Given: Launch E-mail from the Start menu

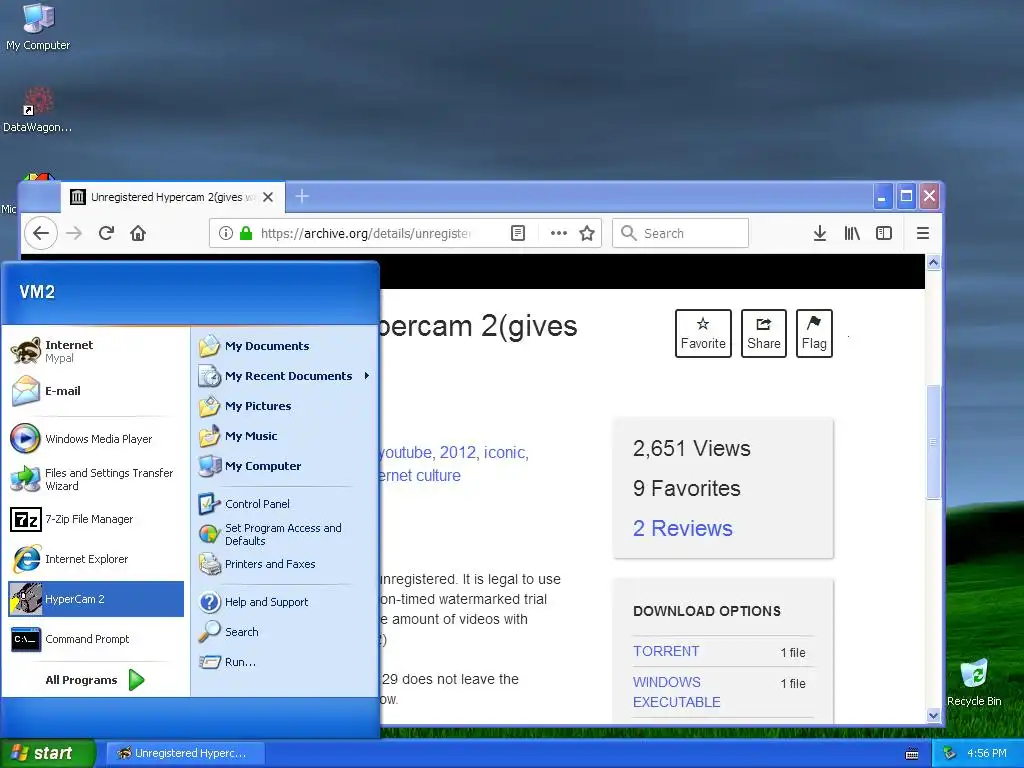Looking at the screenshot, I should pos(96,391).
